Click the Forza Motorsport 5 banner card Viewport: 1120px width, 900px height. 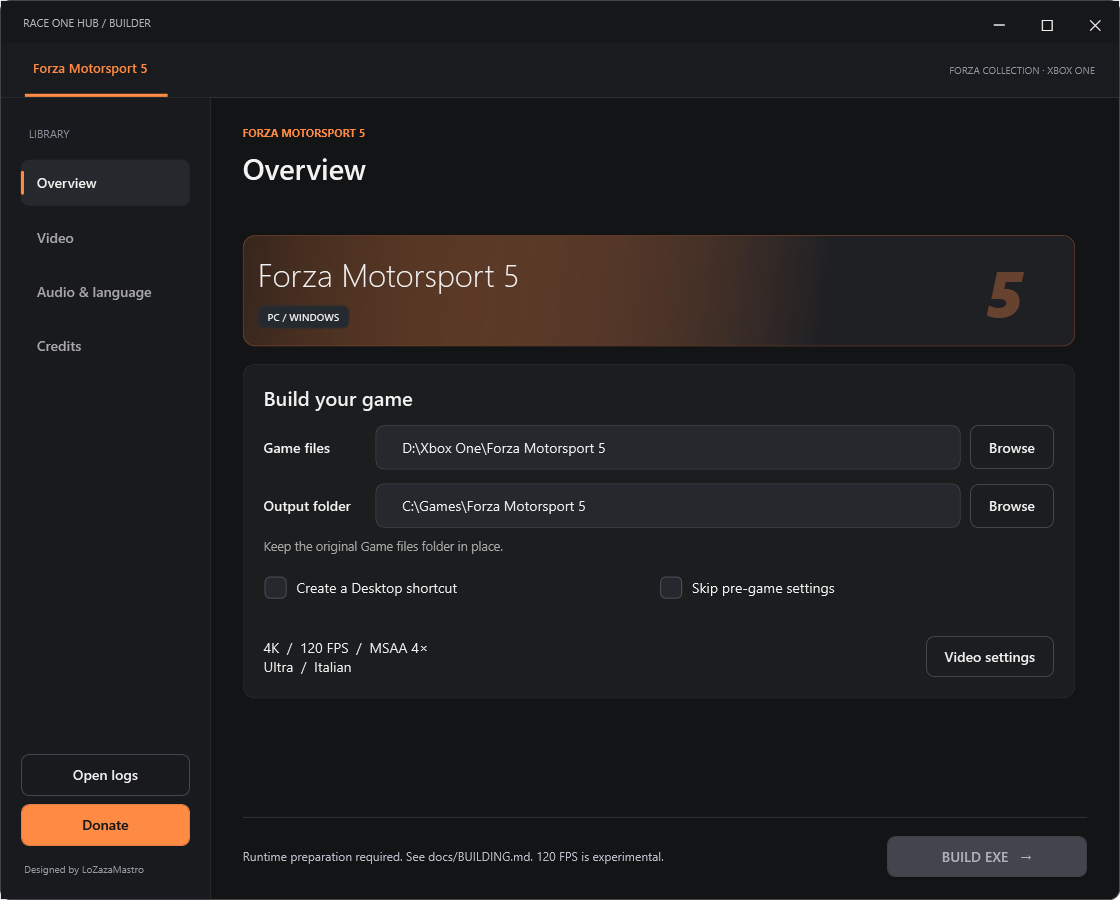pos(659,291)
